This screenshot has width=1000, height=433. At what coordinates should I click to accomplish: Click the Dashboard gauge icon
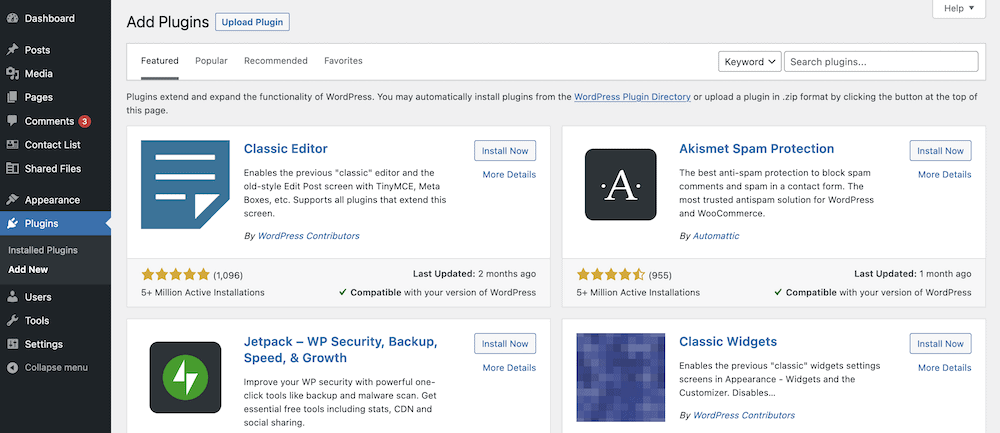12,18
